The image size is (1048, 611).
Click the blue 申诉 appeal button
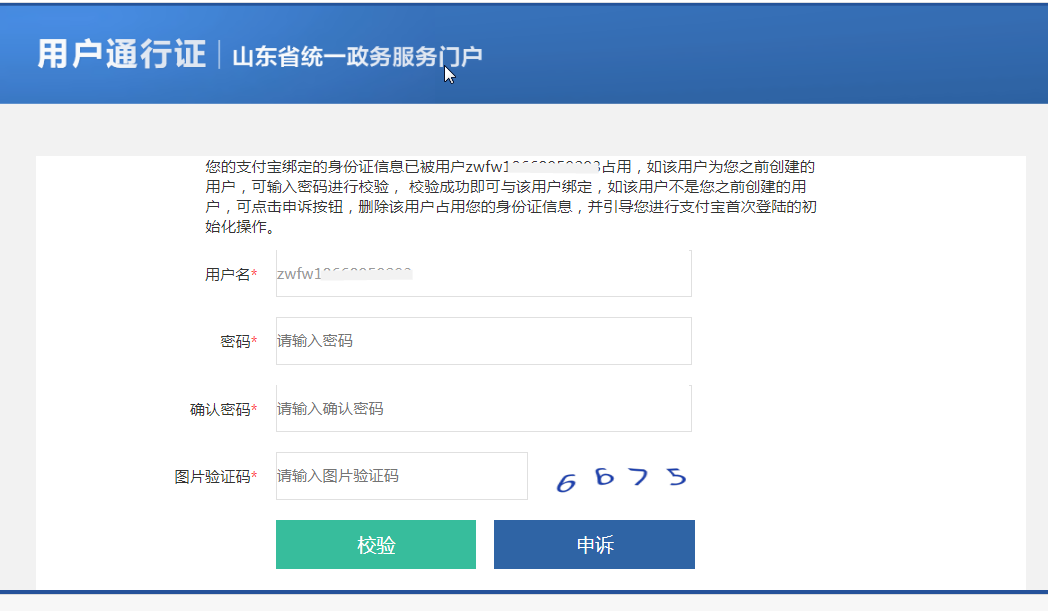(x=594, y=544)
